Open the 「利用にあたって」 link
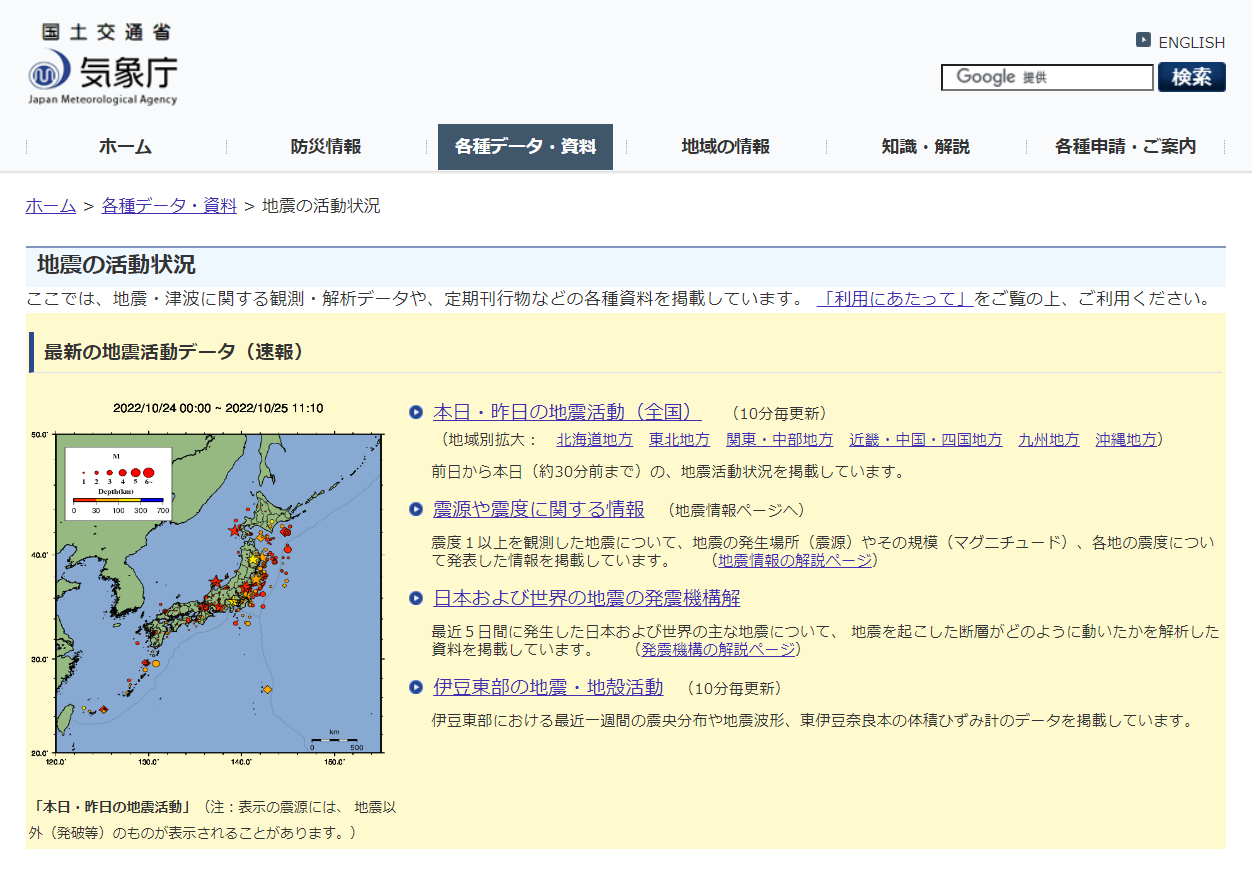The height and width of the screenshot is (875, 1252). point(895,299)
